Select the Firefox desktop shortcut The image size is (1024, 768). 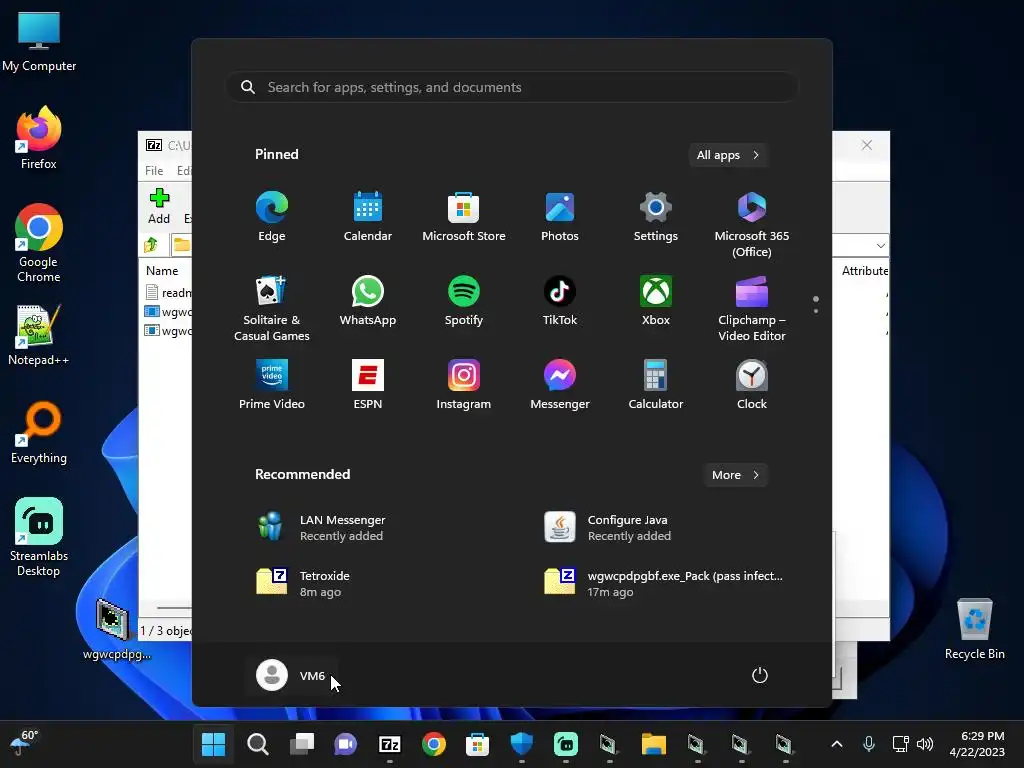(x=39, y=138)
